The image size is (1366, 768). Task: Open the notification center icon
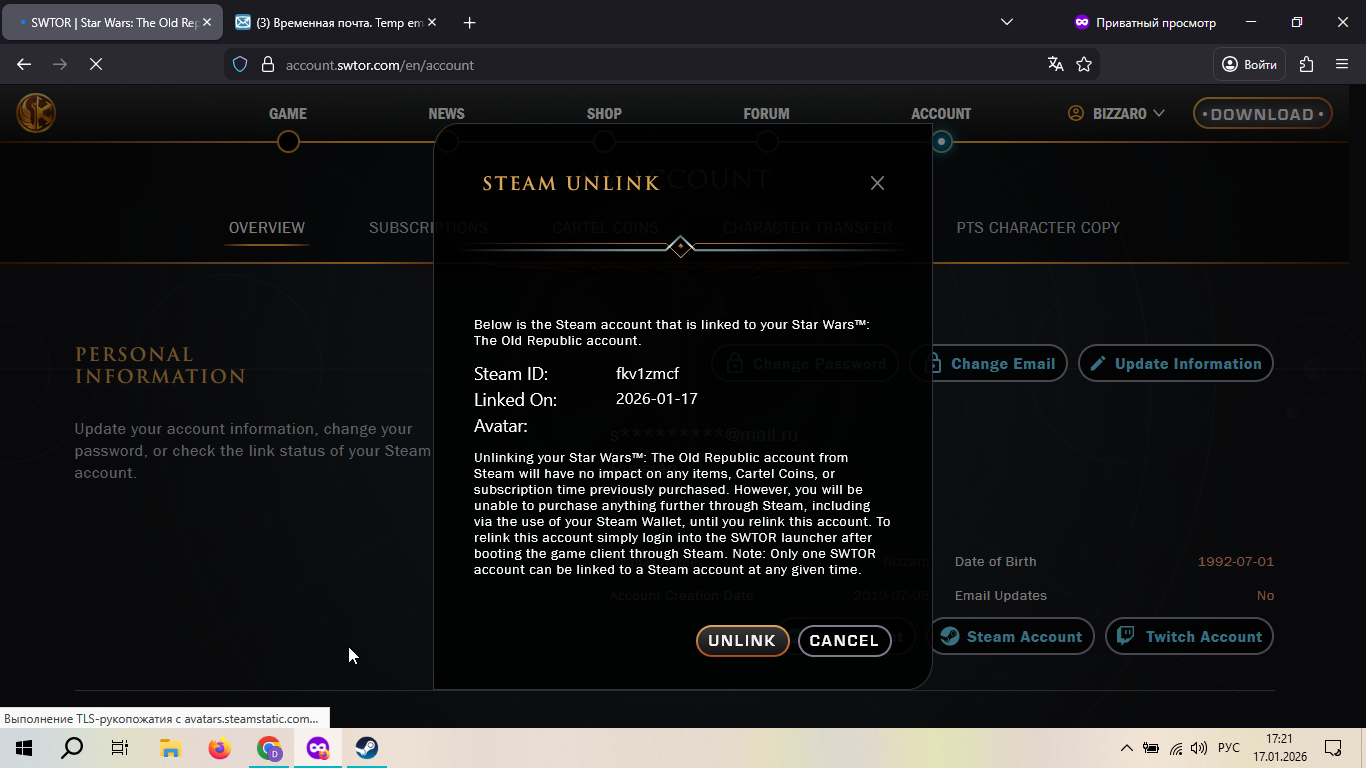[1333, 748]
